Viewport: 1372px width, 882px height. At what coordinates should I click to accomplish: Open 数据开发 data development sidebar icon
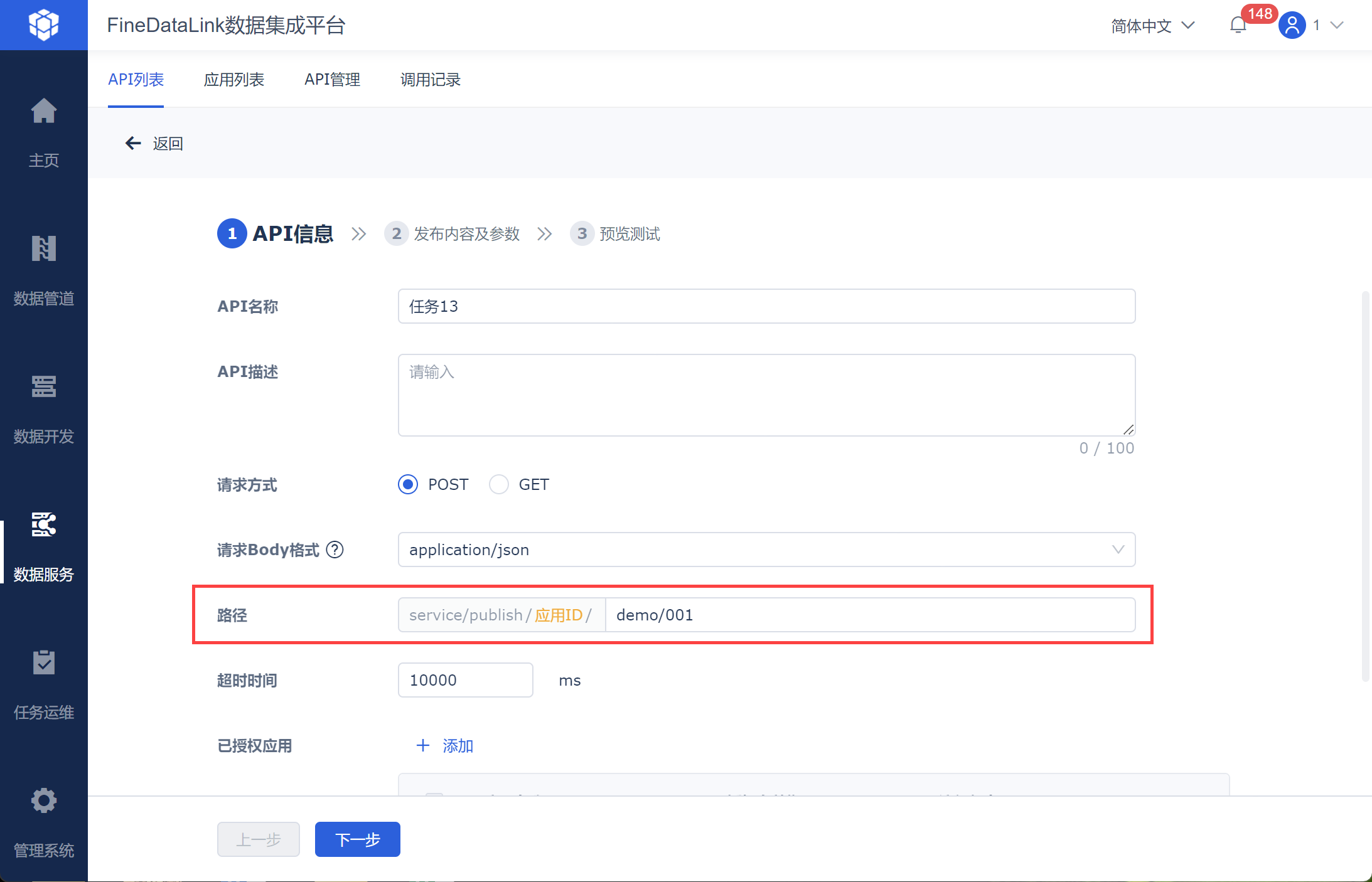click(43, 387)
